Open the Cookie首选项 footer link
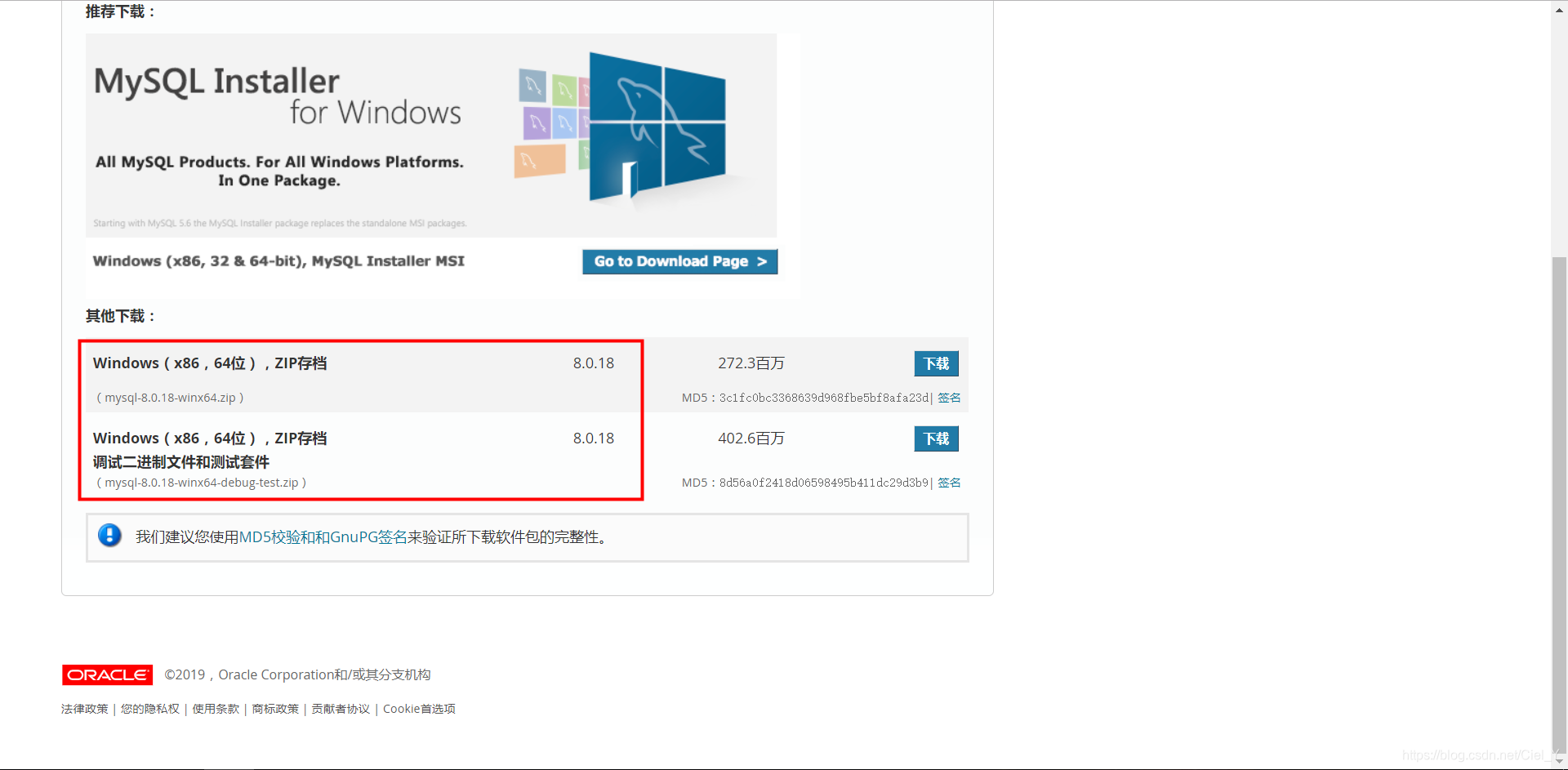This screenshot has height=770, width=1568. click(x=419, y=709)
